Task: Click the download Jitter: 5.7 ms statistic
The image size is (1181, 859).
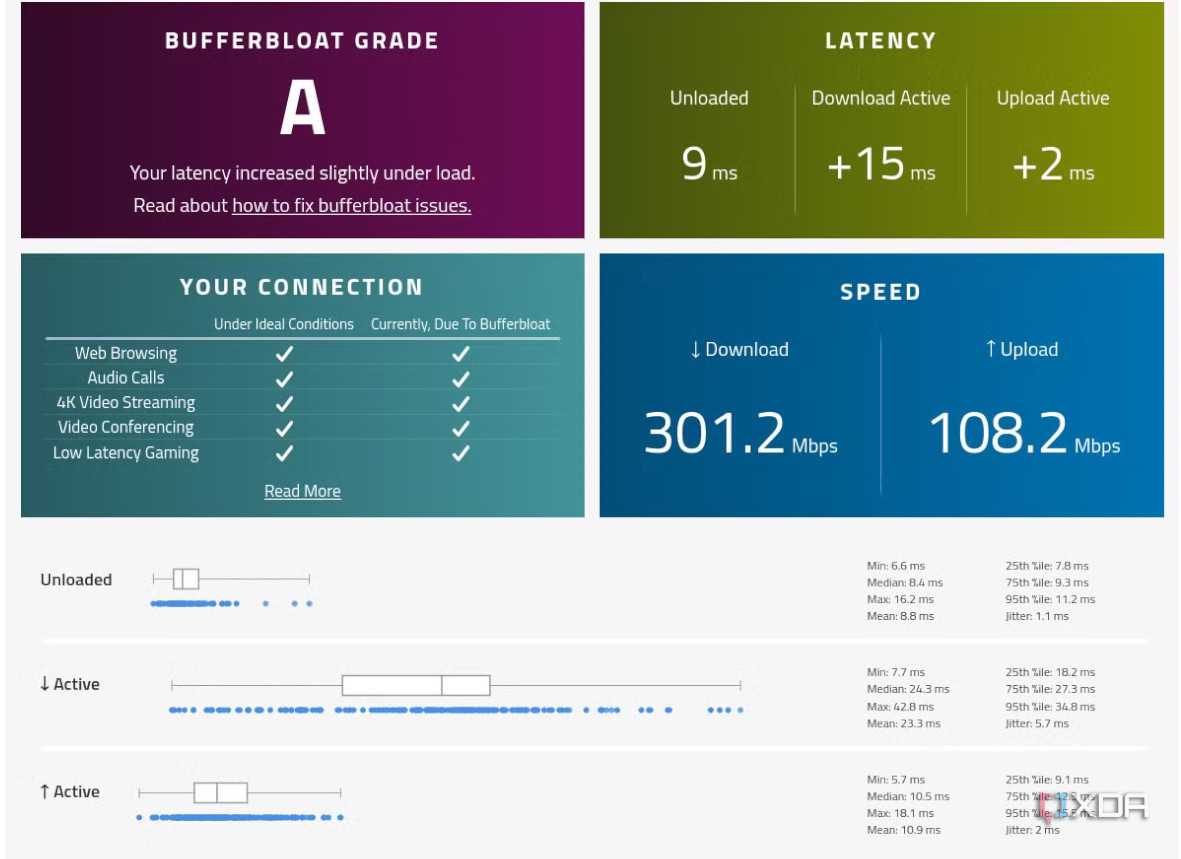Action: (x=1037, y=723)
